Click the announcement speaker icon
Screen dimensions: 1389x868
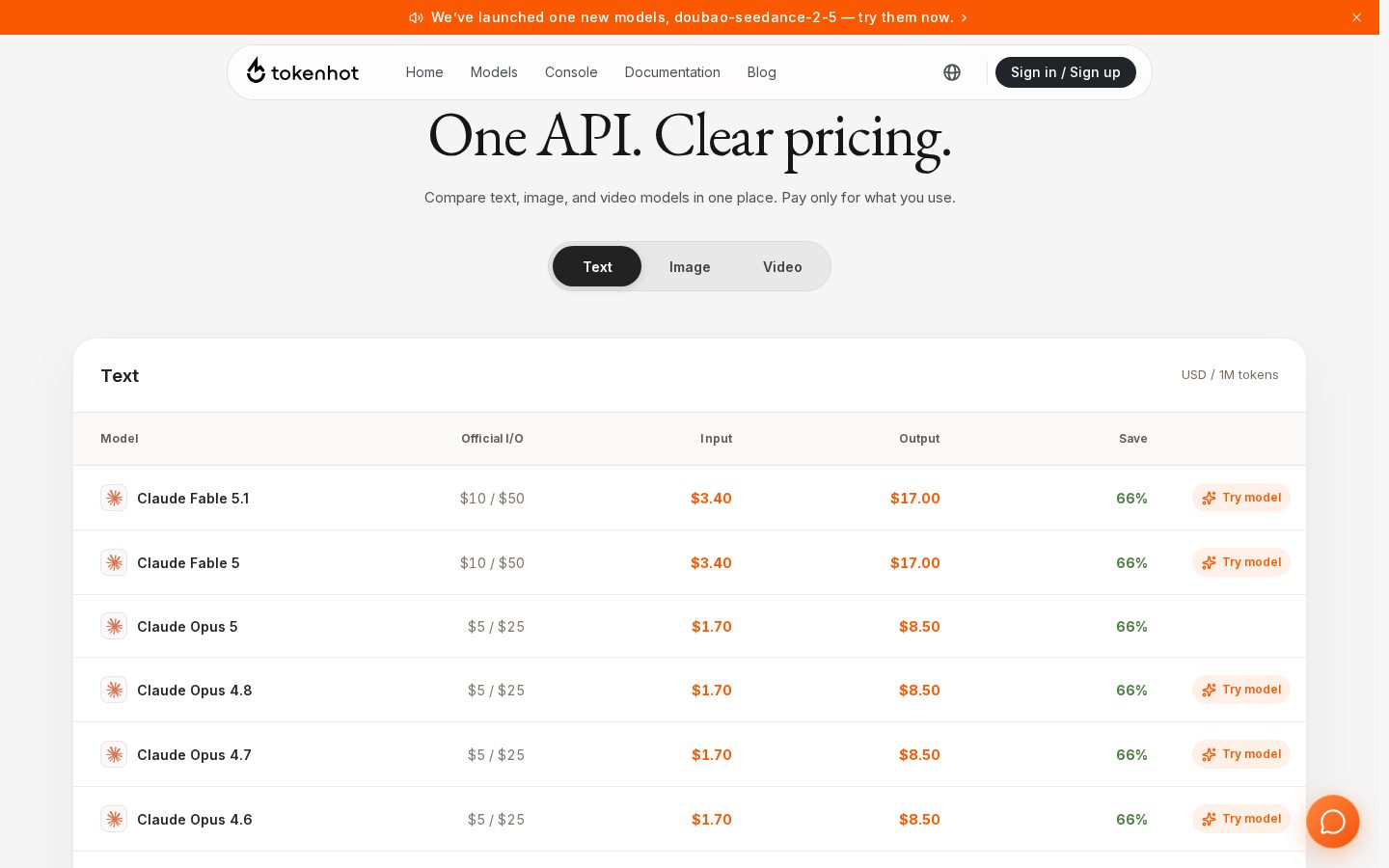(416, 17)
